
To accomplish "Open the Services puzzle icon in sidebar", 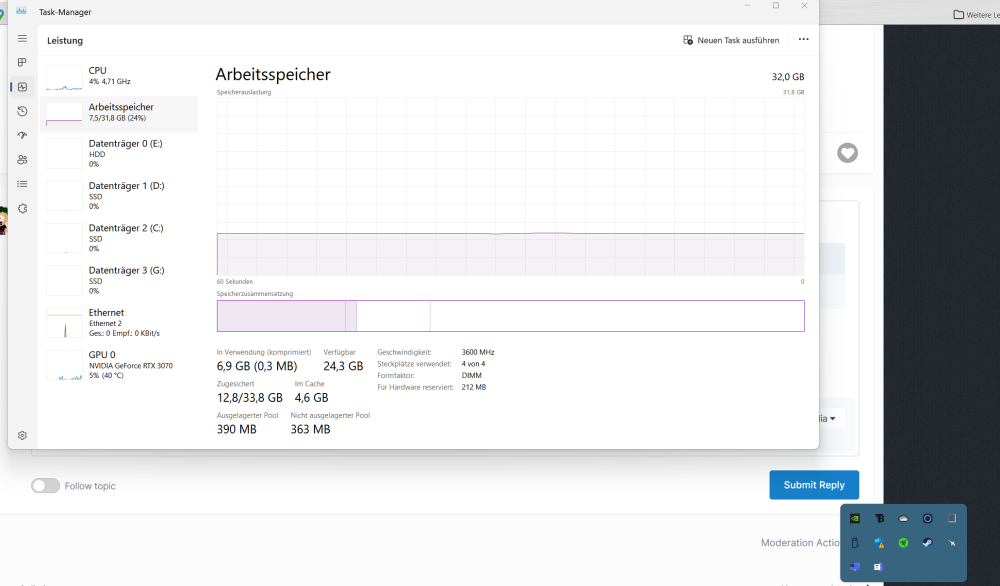I will tap(22, 208).
